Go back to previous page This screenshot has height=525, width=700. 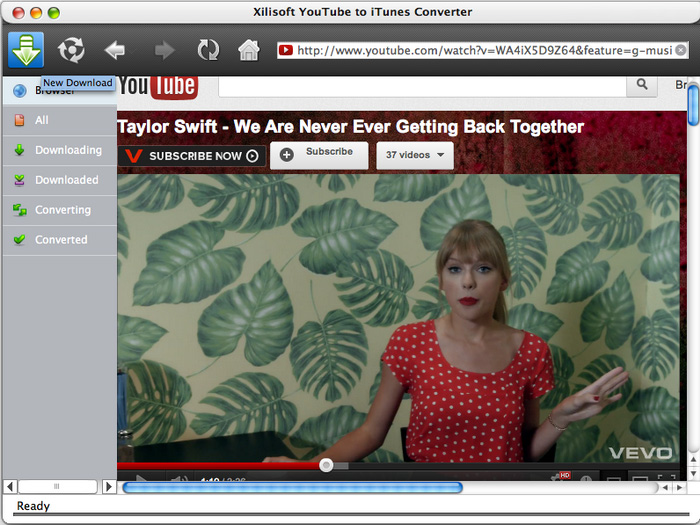click(x=115, y=49)
